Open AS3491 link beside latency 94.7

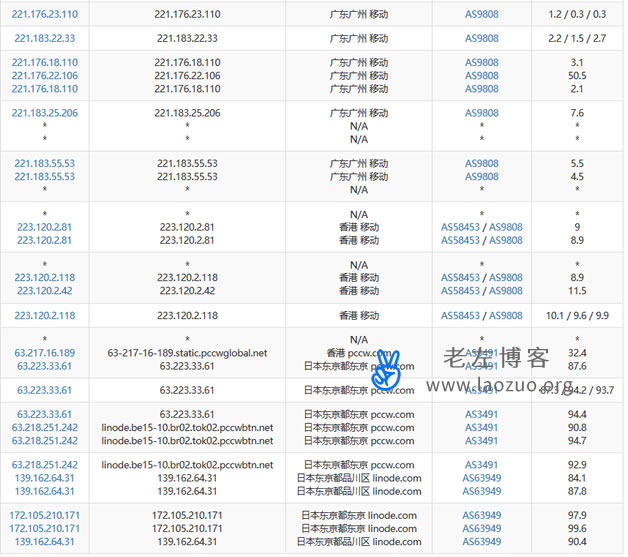click(481, 440)
